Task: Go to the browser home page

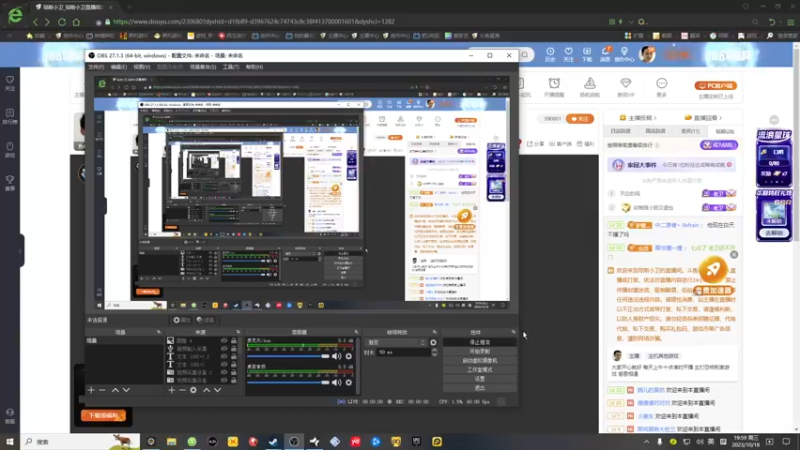Action: [x=77, y=22]
